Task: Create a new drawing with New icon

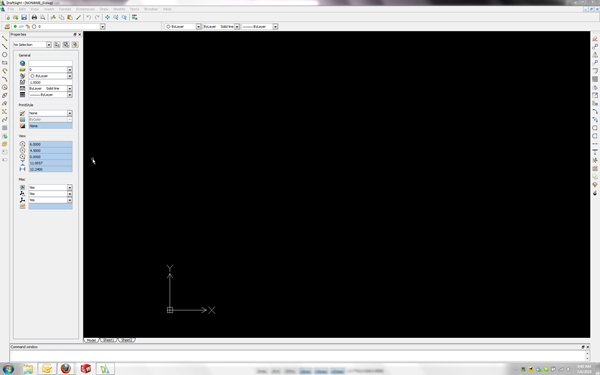Action: click(x=7, y=17)
